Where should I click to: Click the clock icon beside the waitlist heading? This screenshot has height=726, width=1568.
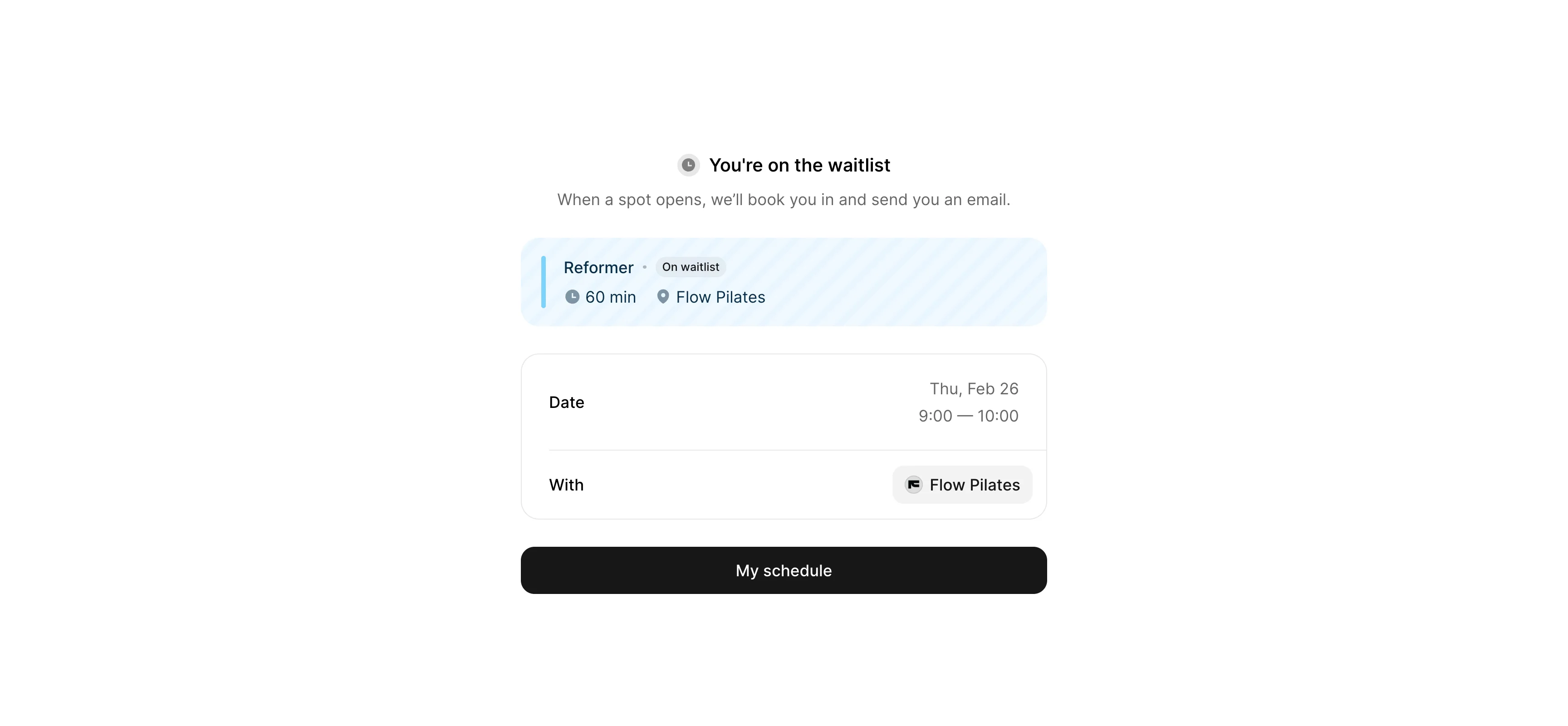688,164
